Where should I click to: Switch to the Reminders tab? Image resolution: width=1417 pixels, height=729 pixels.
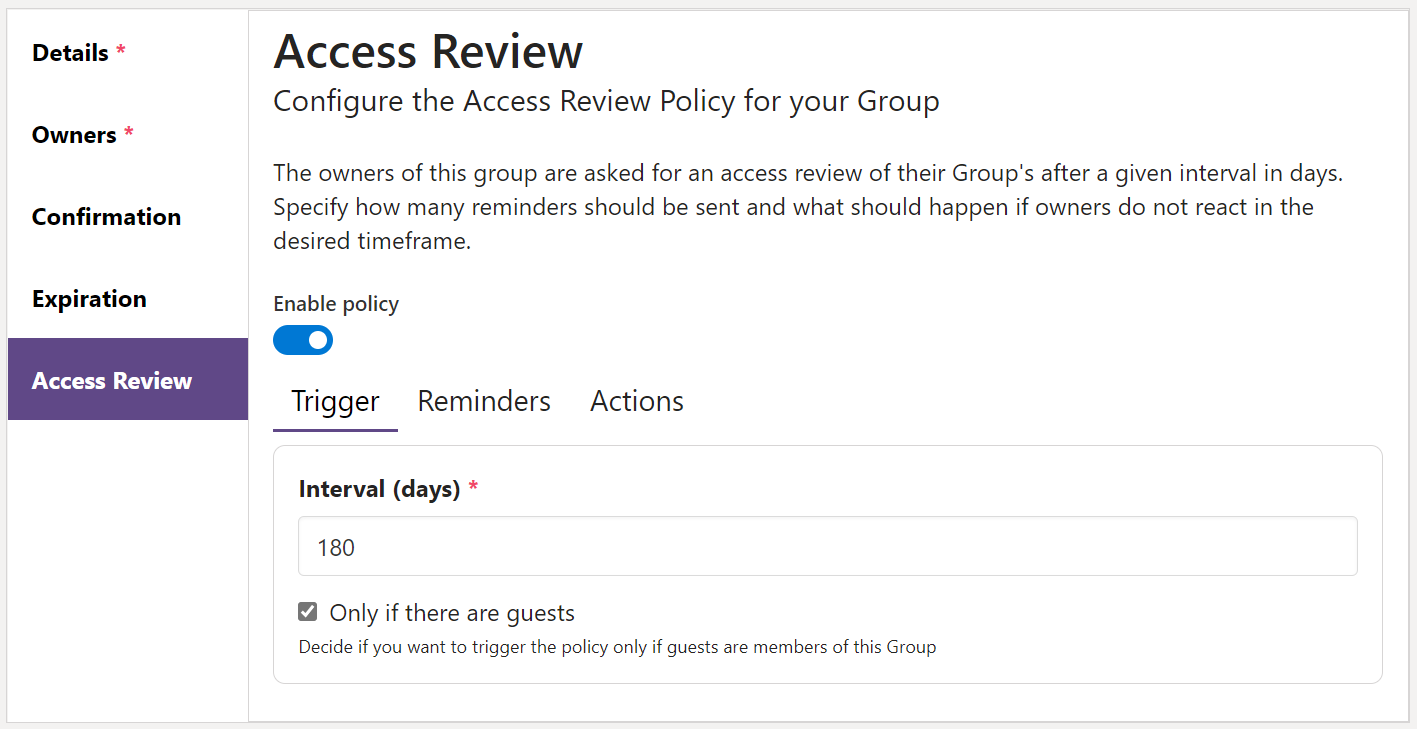tap(484, 401)
